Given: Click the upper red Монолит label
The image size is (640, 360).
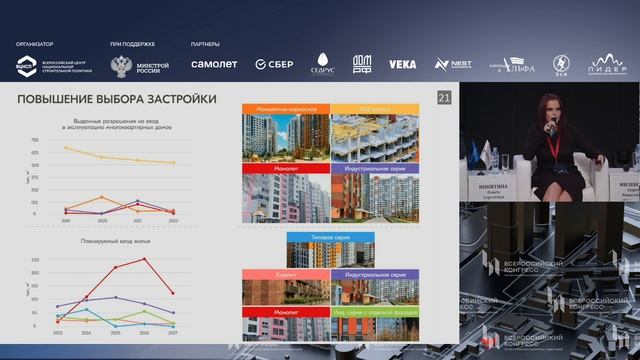Looking at the screenshot, I should (x=286, y=169).
